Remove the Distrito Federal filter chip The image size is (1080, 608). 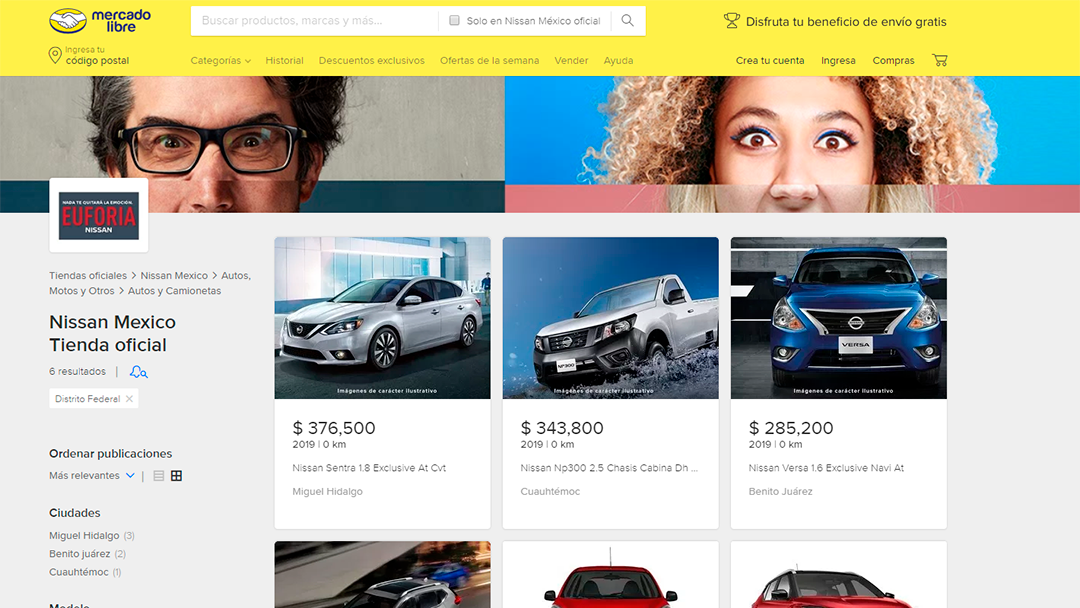[x=128, y=397]
